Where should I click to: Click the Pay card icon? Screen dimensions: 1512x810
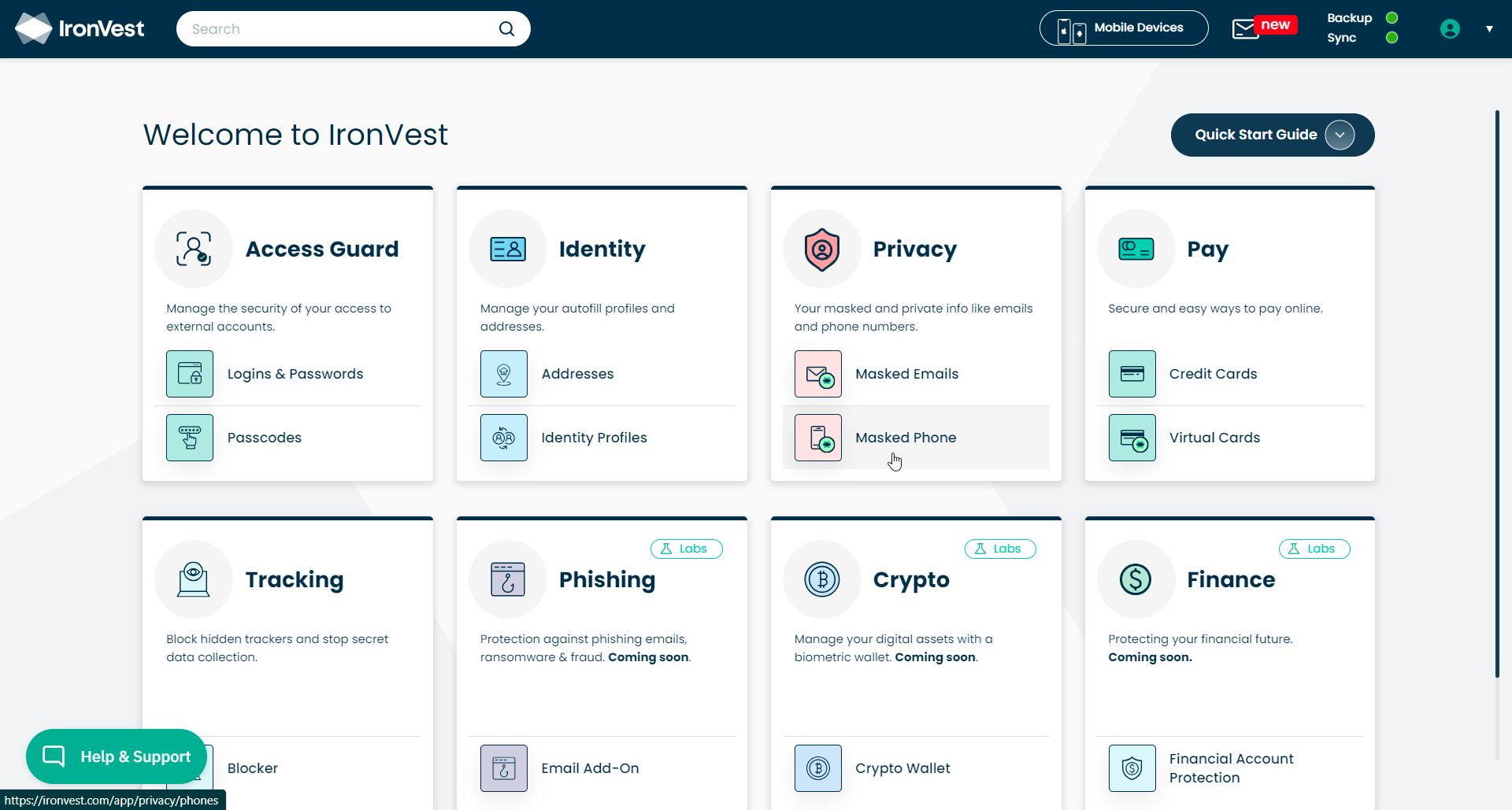(1136, 249)
